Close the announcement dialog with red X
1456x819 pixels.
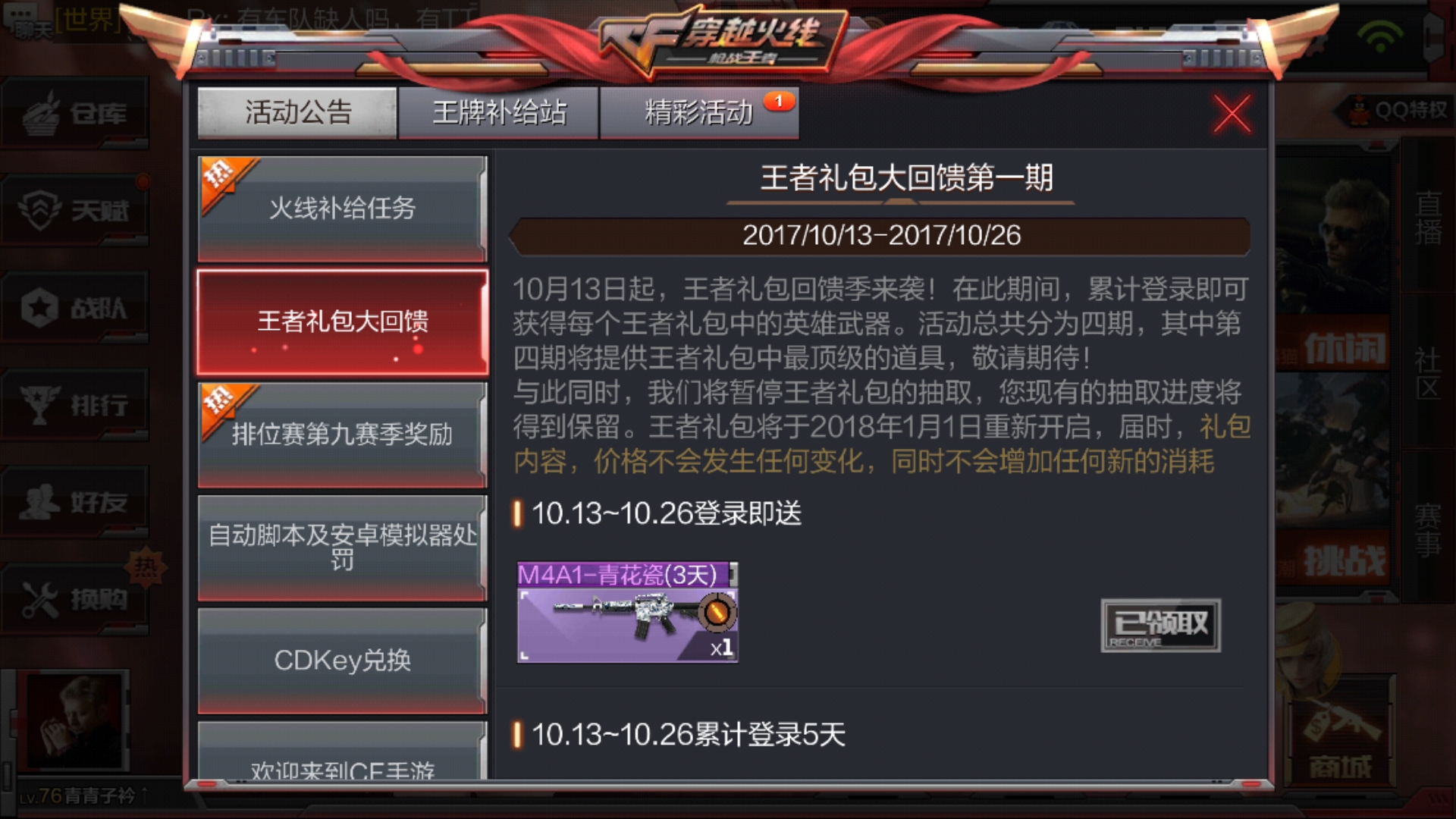click(1232, 115)
